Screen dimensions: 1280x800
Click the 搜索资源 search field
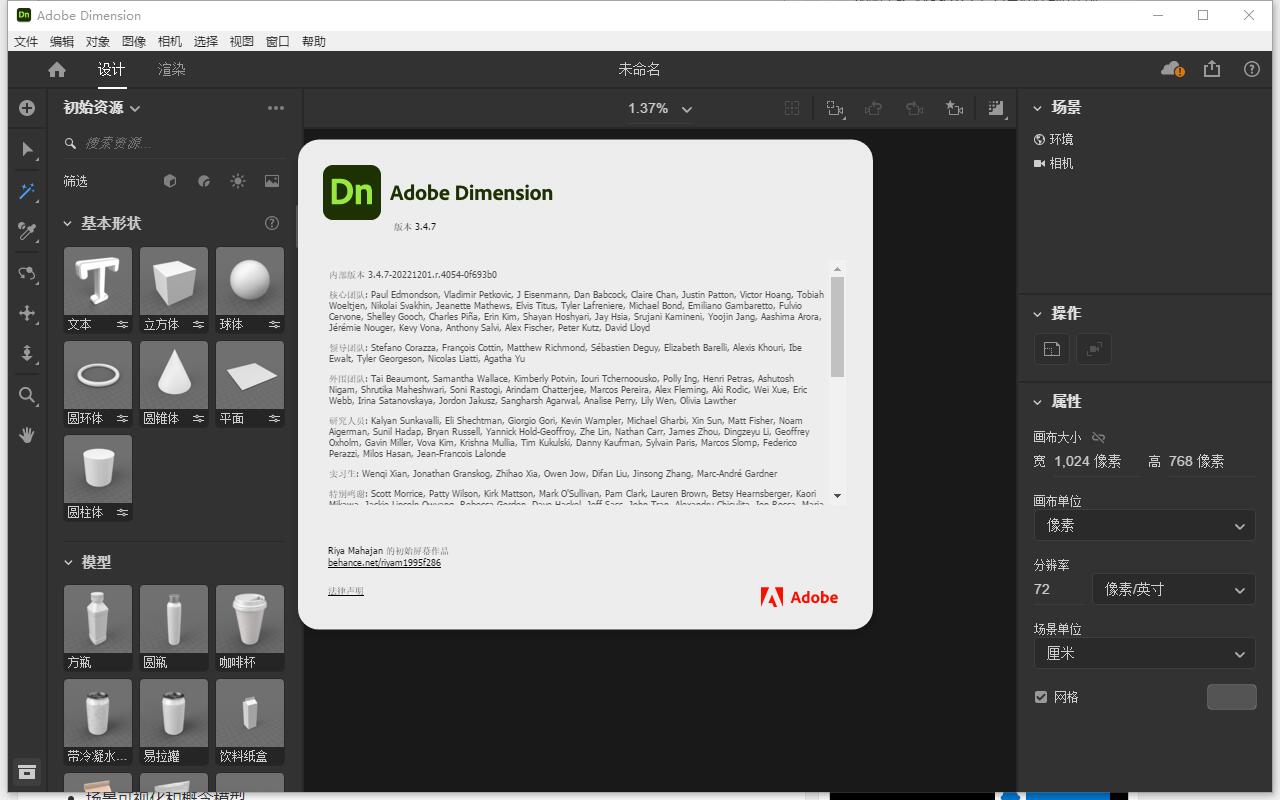pyautogui.click(x=175, y=143)
